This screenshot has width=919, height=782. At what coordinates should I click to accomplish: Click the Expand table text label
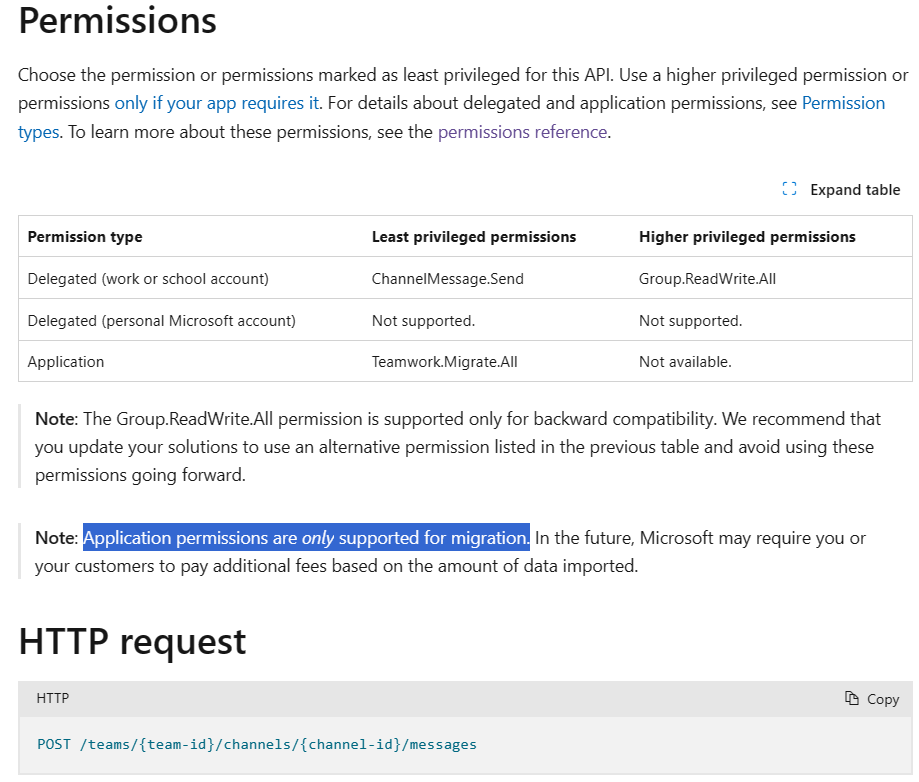(855, 189)
